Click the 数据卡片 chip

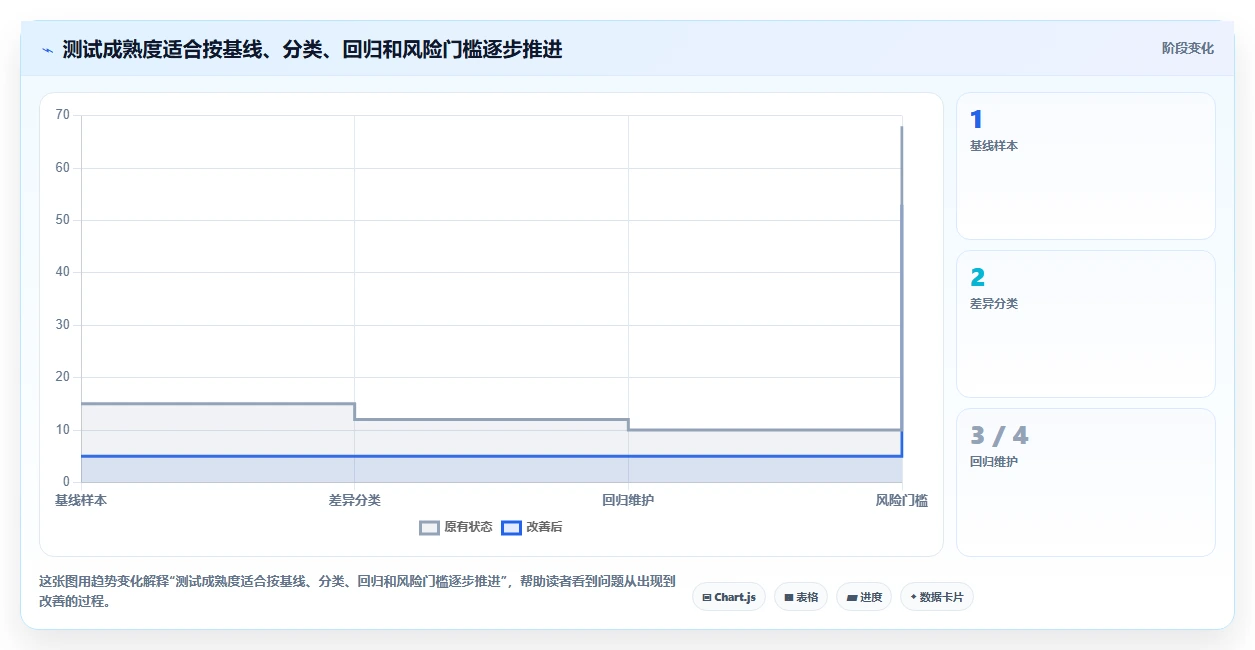[937, 597]
